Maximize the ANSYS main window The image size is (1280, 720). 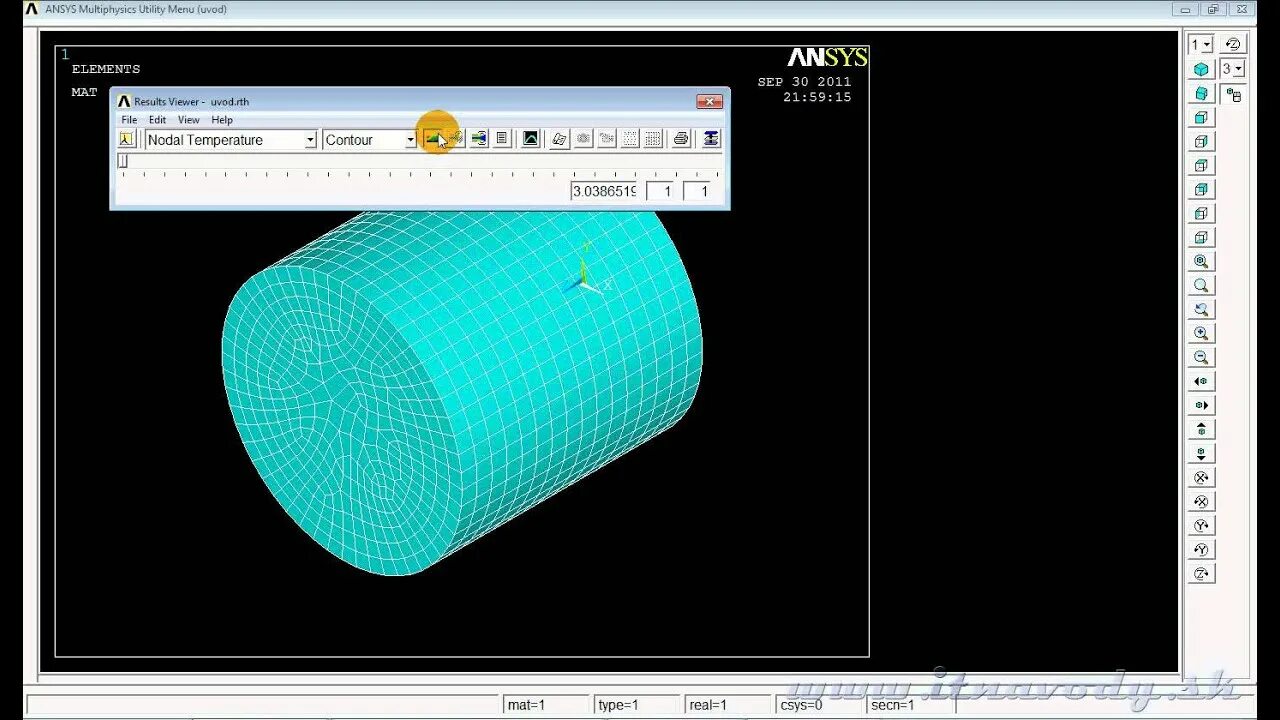(x=1214, y=9)
